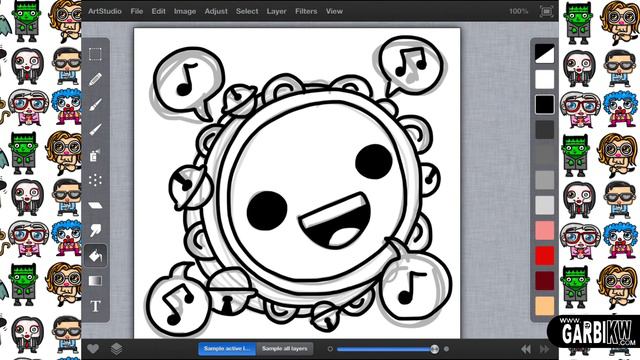This screenshot has width=640, height=360.
Task: Select the Smudge finger tool
Action: click(x=95, y=231)
